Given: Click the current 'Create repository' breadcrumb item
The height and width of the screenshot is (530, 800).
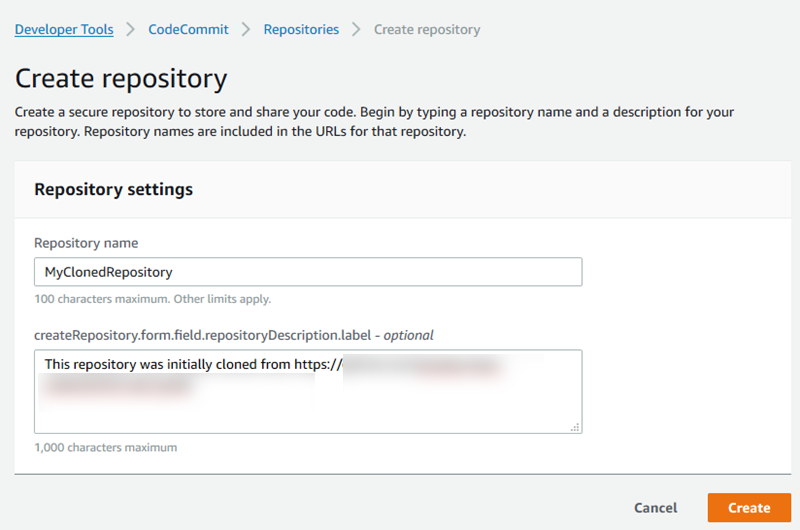Looking at the screenshot, I should [427, 30].
